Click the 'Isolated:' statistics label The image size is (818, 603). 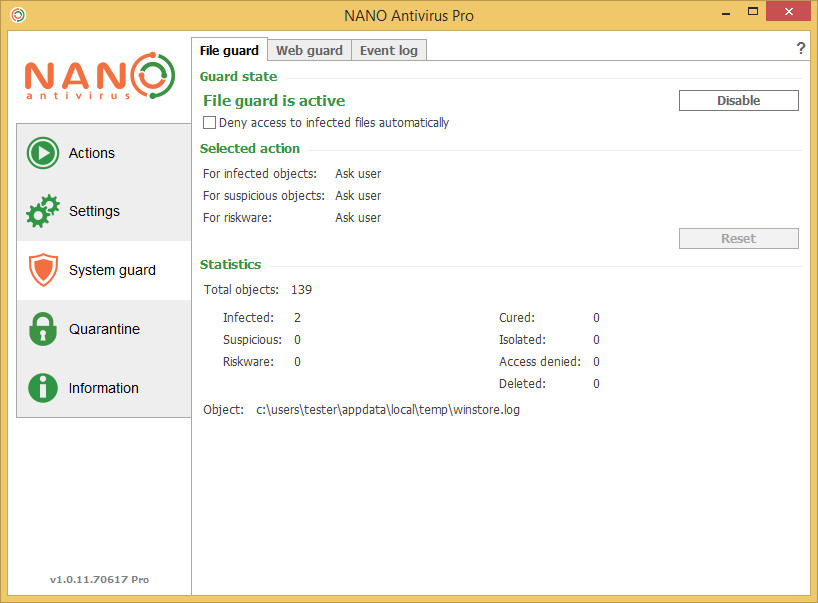(x=522, y=340)
